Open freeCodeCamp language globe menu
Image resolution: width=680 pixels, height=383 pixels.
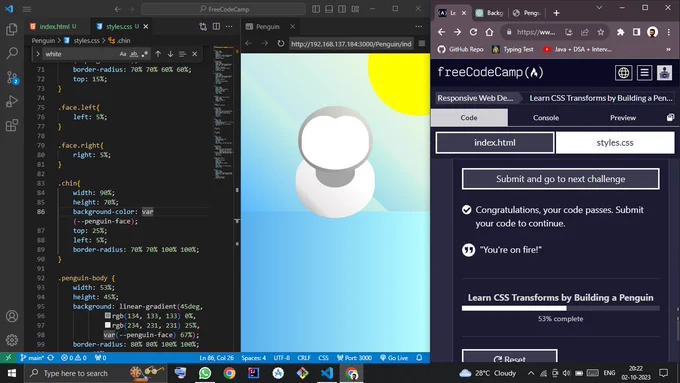(623, 72)
